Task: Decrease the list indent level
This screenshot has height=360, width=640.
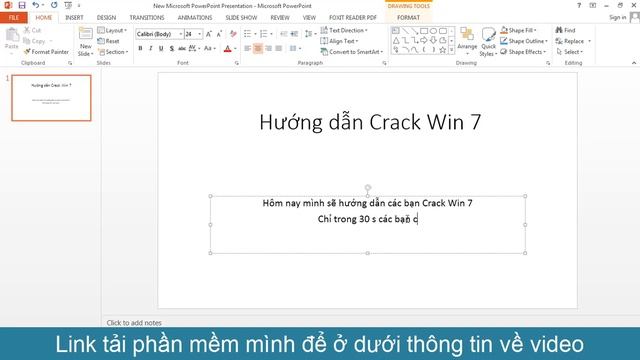Action: click(284, 34)
